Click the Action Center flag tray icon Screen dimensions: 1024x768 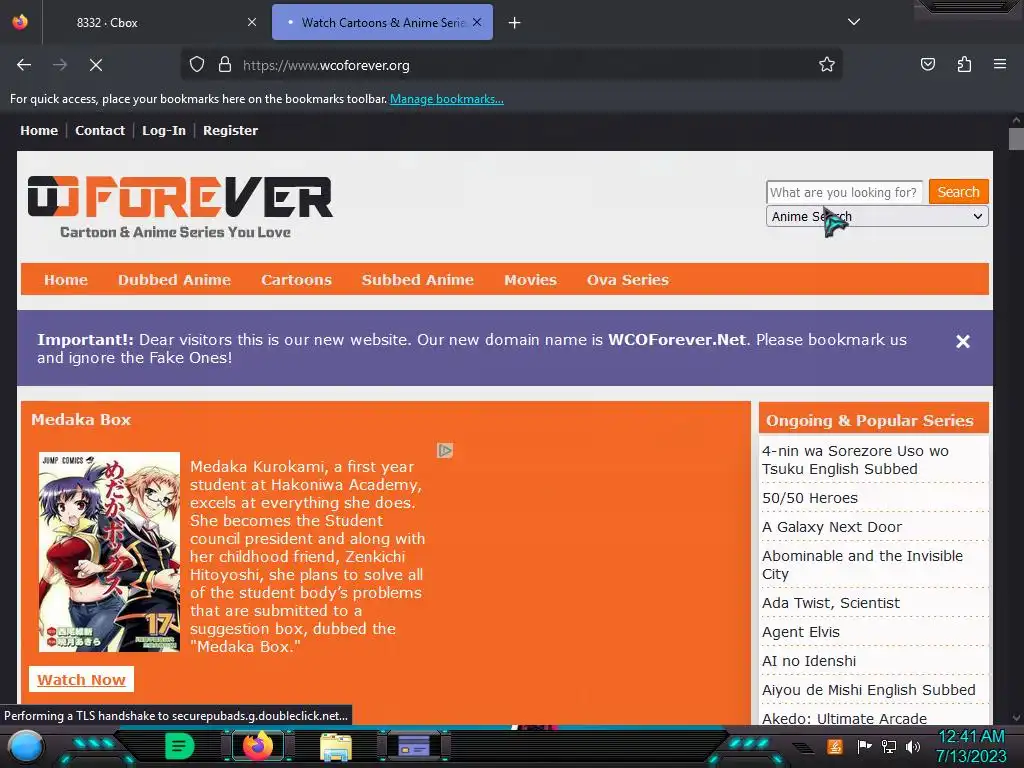point(864,746)
